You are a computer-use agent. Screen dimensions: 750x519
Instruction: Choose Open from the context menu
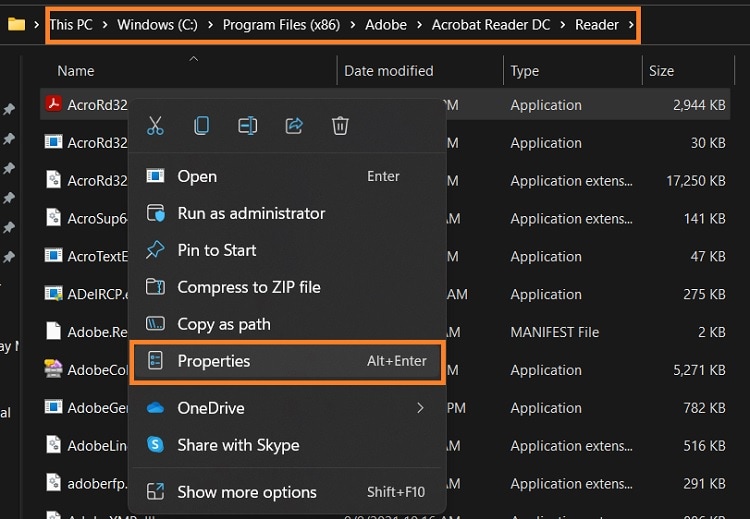click(x=197, y=176)
